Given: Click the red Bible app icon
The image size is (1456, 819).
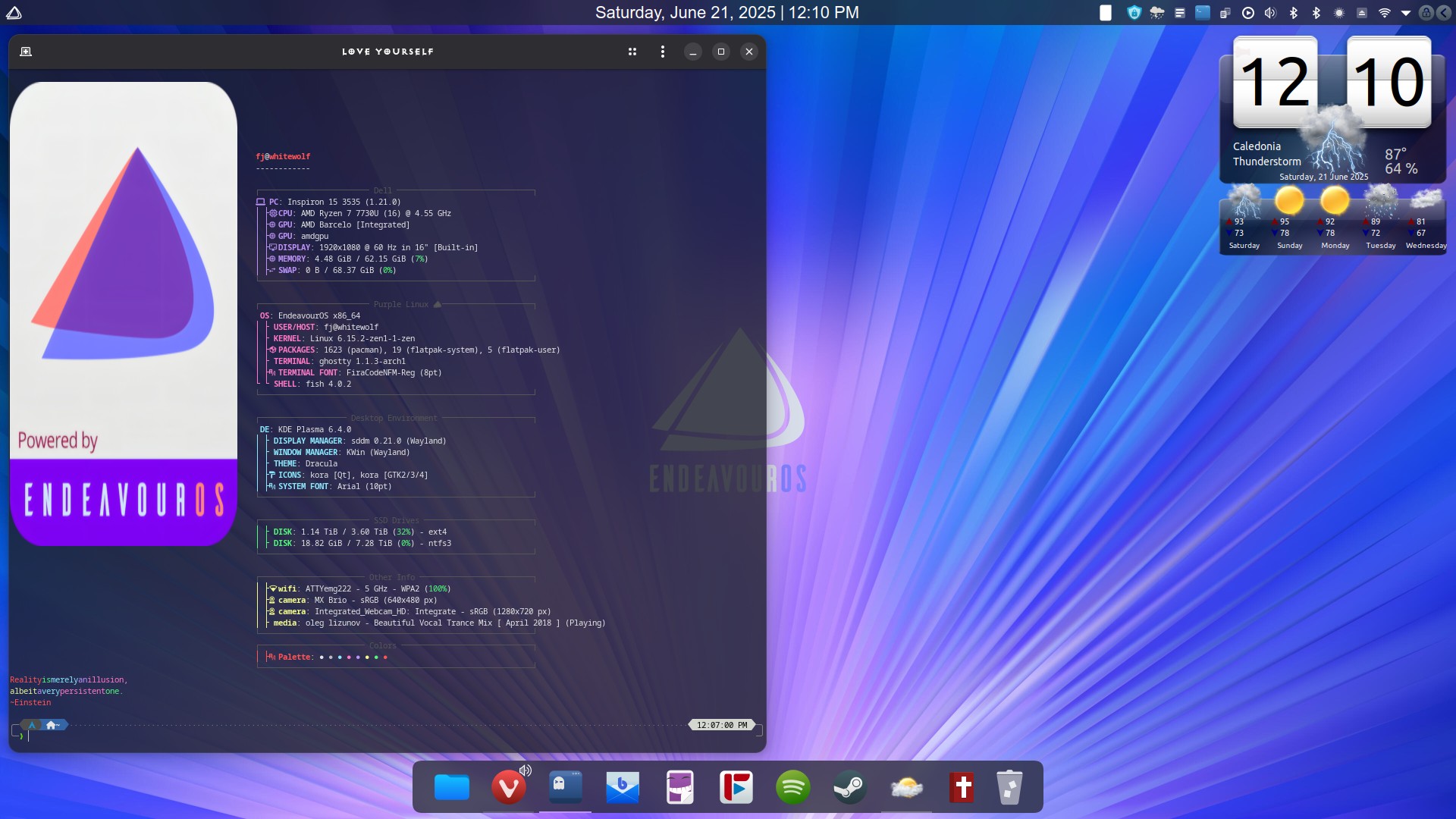Looking at the screenshot, I should point(962,788).
